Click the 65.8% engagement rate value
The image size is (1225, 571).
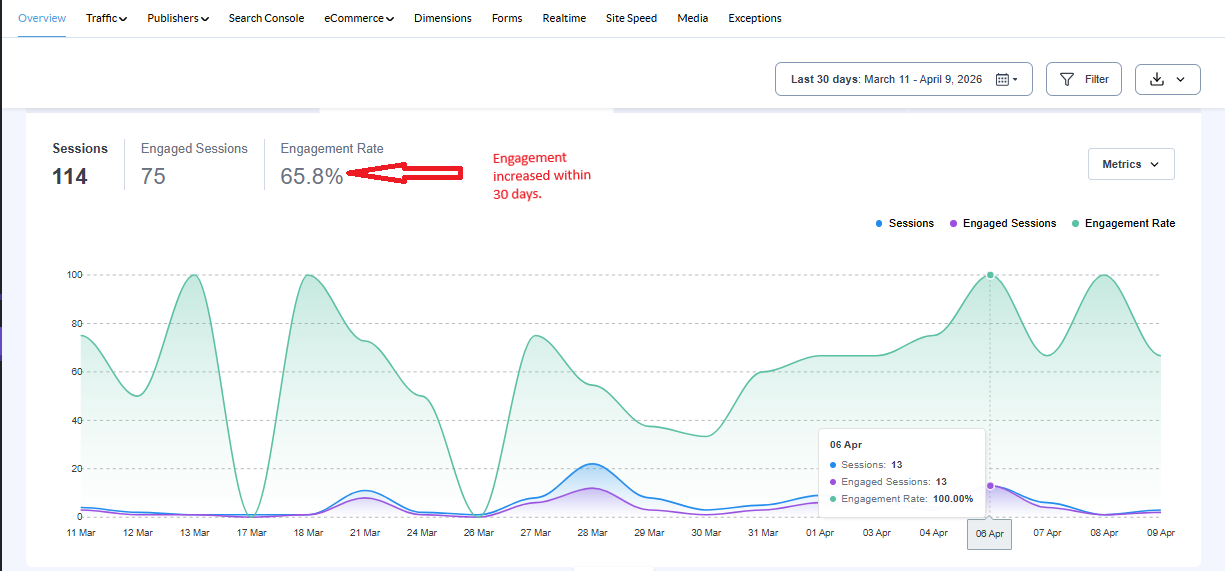312,177
